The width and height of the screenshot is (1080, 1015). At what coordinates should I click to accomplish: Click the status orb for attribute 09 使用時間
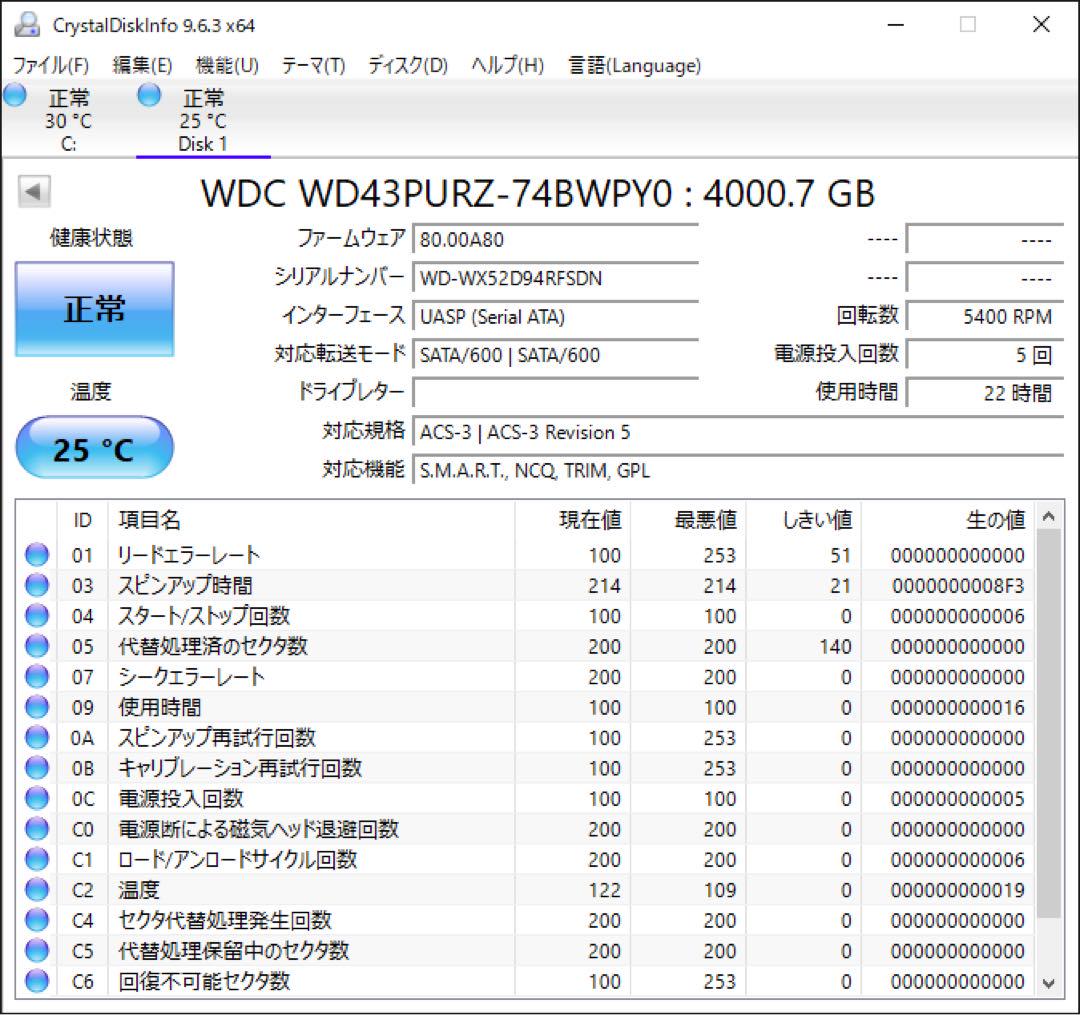[37, 707]
